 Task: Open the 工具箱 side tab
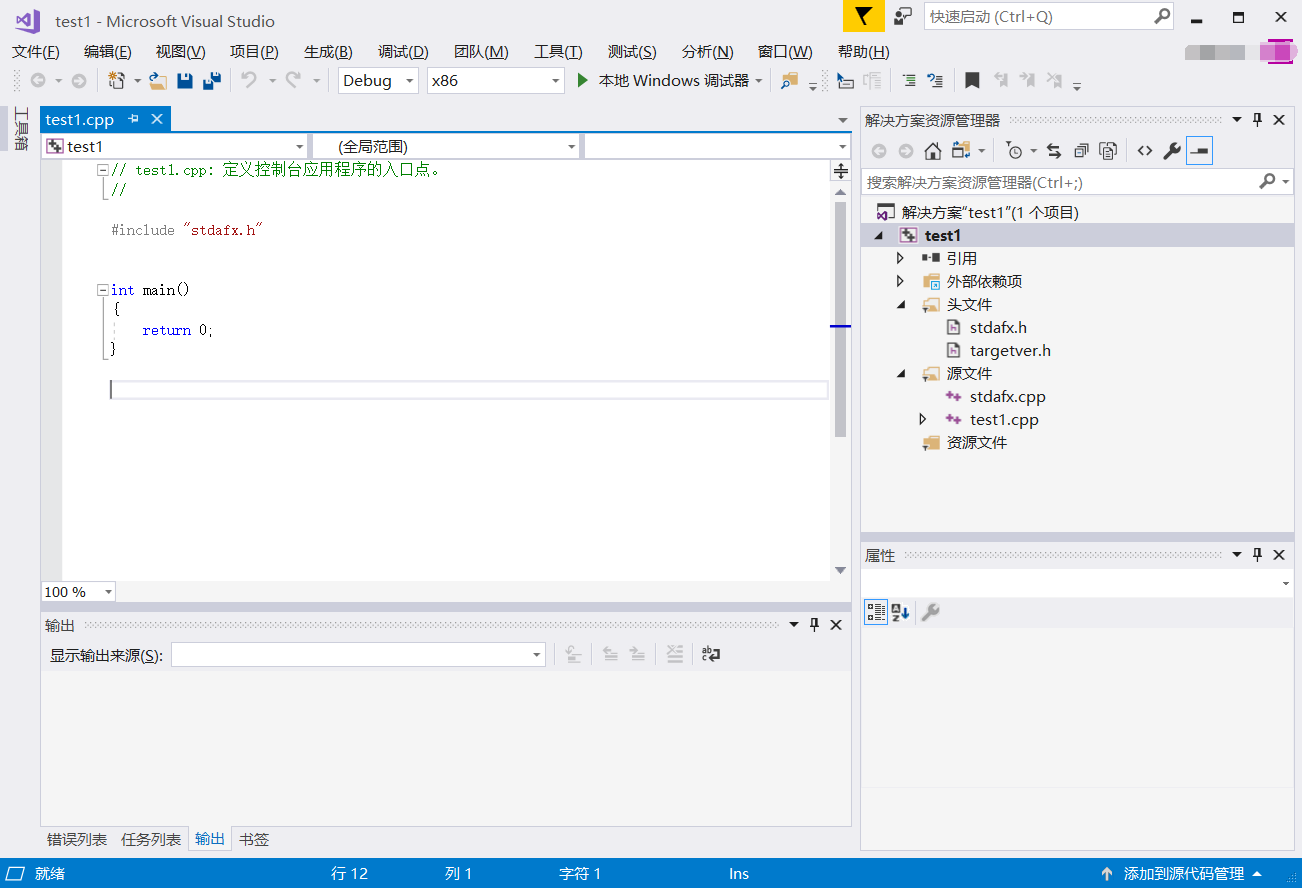20,128
